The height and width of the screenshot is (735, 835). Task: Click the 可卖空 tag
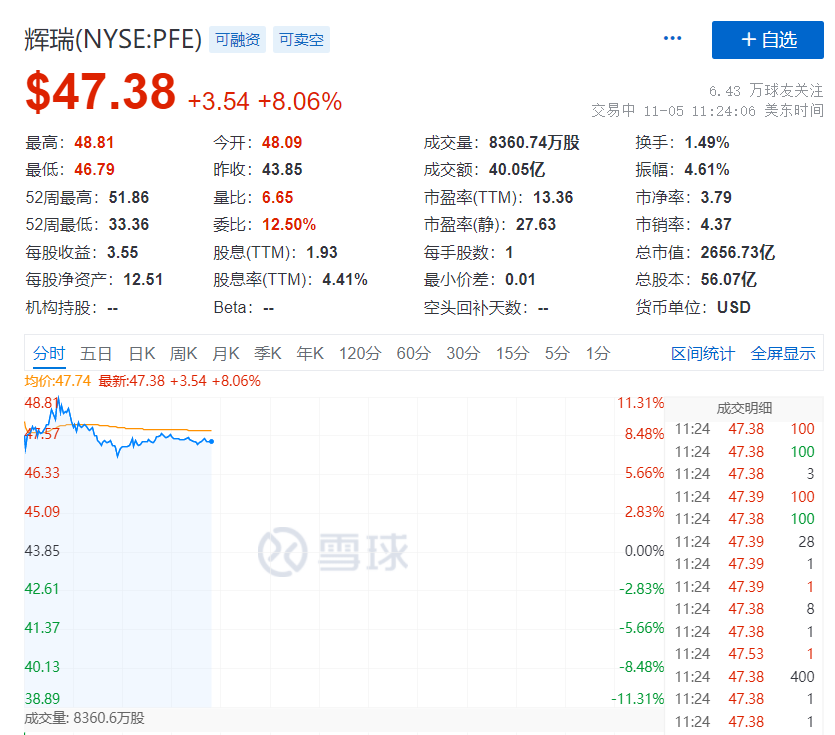click(x=301, y=39)
